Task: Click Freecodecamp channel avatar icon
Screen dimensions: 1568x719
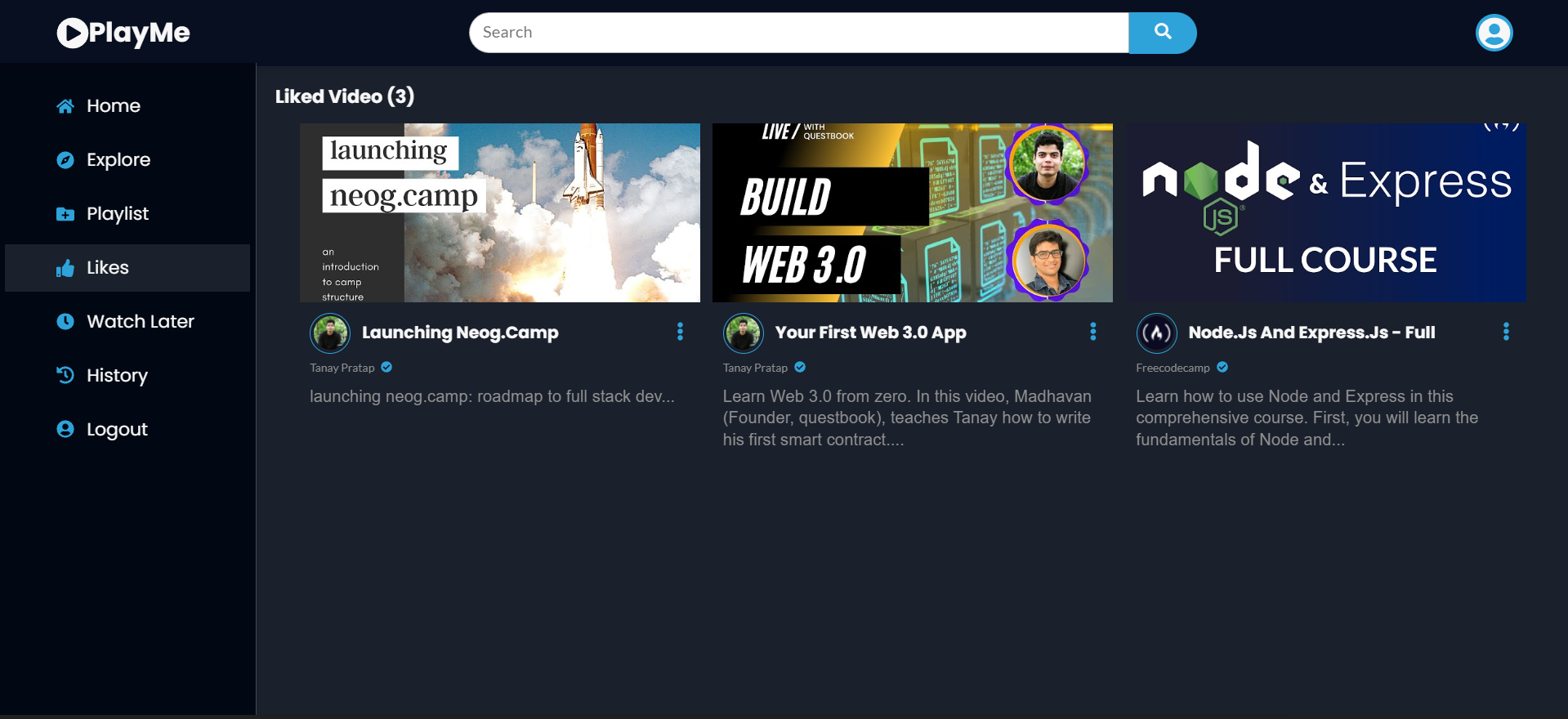Action: click(1157, 333)
